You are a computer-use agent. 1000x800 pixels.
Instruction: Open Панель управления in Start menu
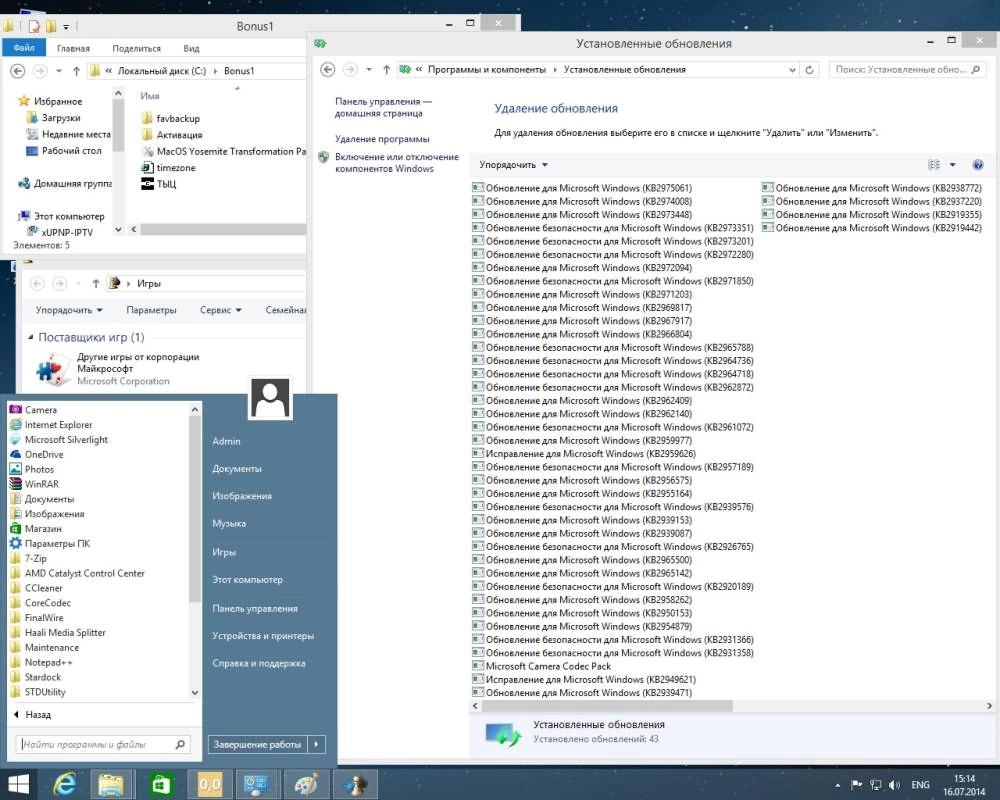pos(254,608)
